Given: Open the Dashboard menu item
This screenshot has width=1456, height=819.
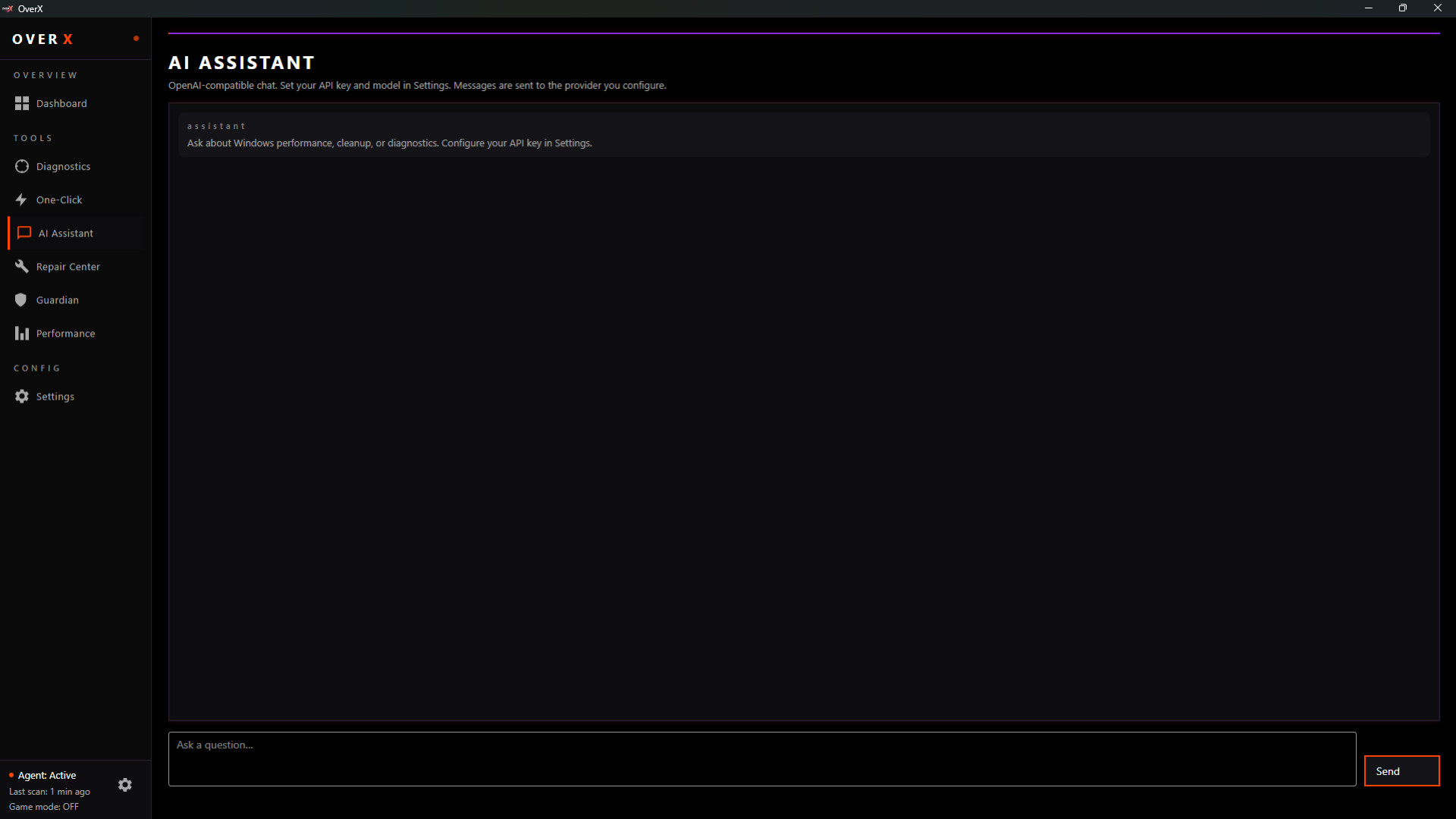Looking at the screenshot, I should tap(61, 103).
